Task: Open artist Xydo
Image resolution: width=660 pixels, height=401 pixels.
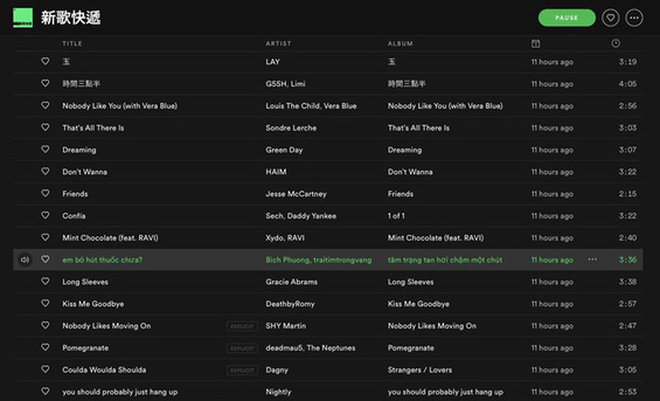Action: (274, 238)
